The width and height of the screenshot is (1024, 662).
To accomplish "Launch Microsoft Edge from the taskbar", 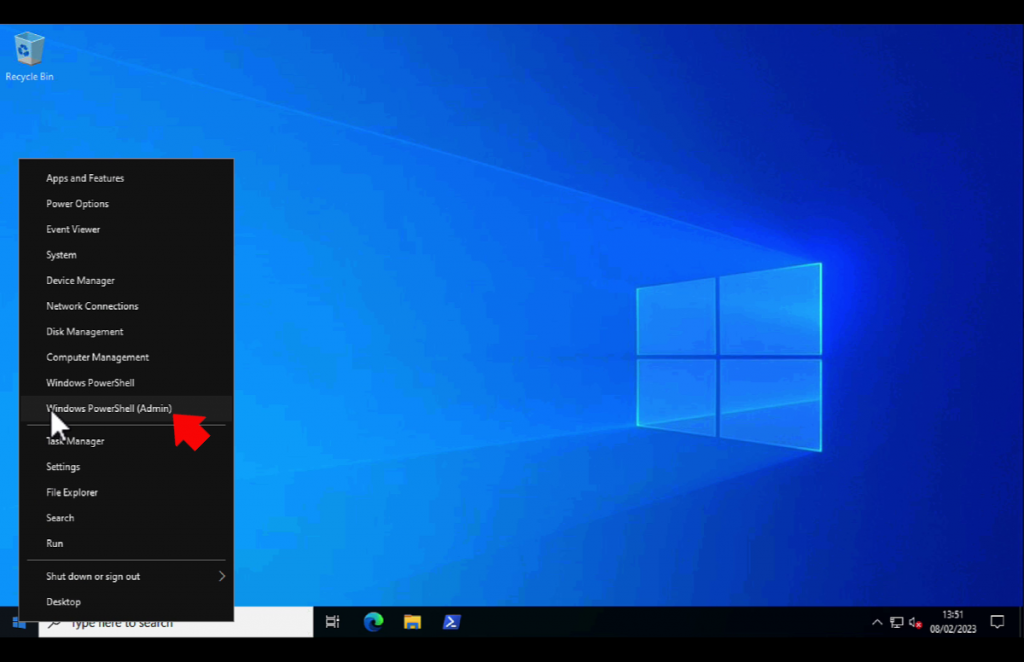I will [x=372, y=621].
